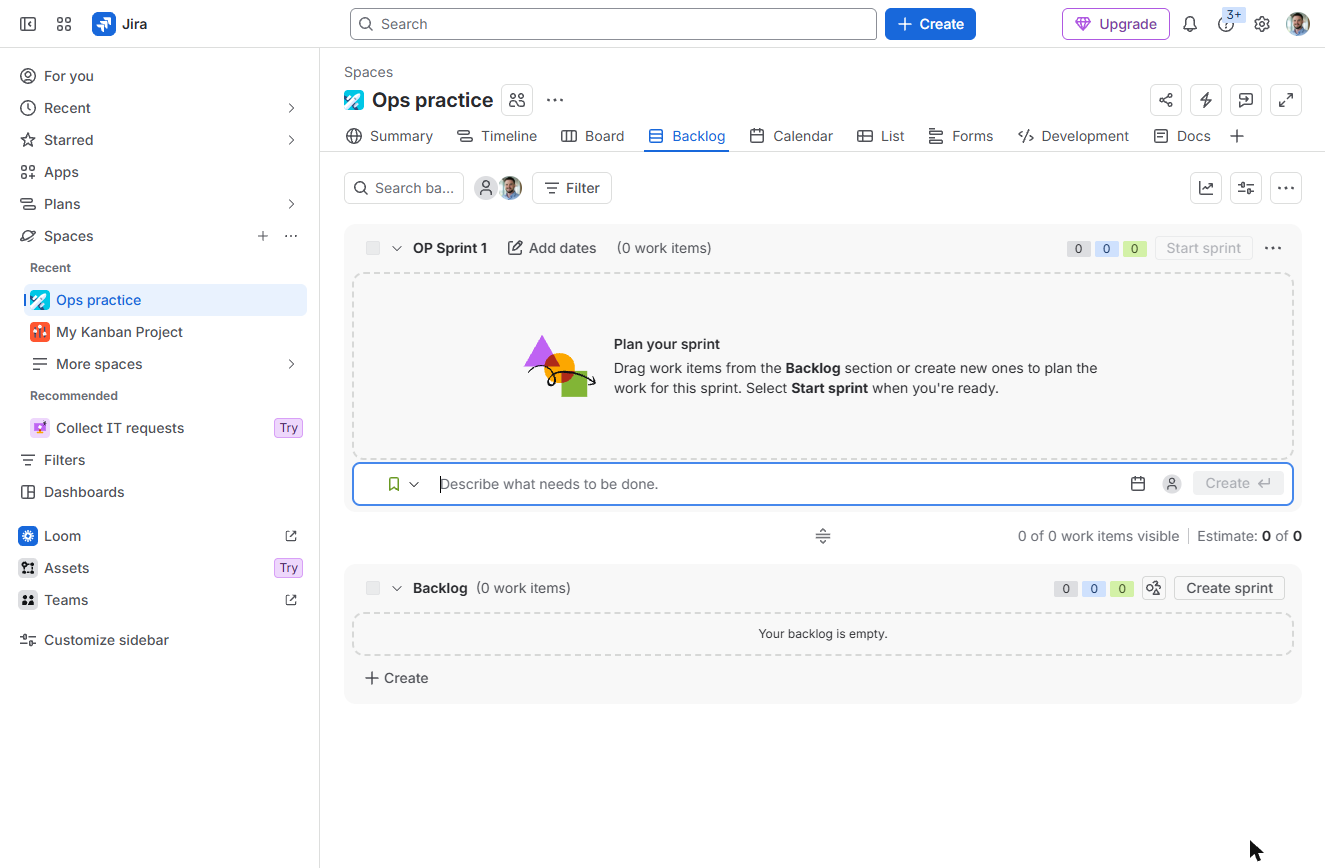Click the Spaces breadcrumb link
This screenshot has width=1325, height=868.
(368, 72)
